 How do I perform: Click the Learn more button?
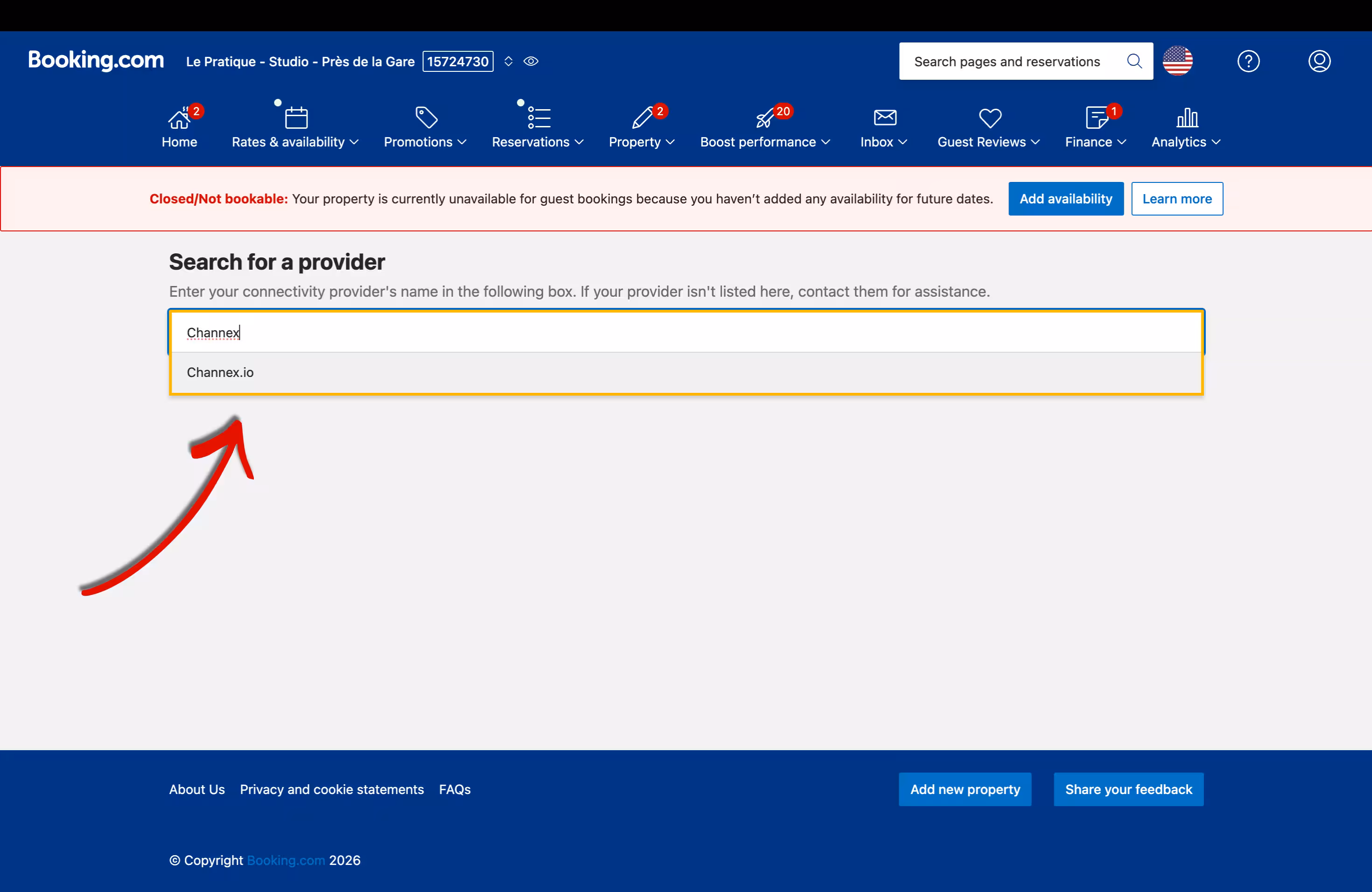[x=1176, y=199]
